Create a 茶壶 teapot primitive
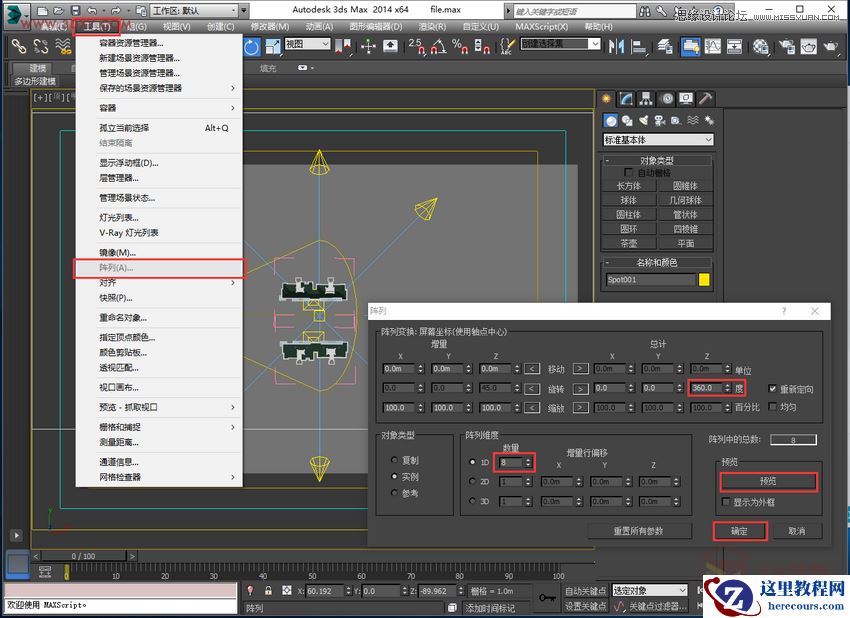Screen dimensions: 850x618 (x=628, y=242)
